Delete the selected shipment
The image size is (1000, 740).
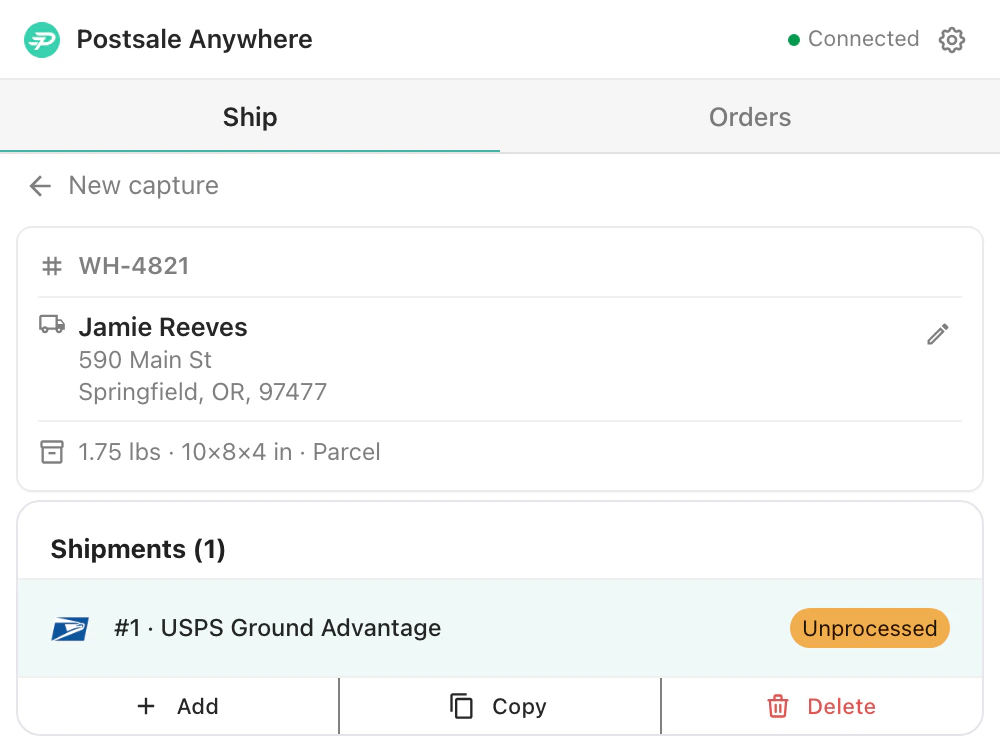pos(822,706)
